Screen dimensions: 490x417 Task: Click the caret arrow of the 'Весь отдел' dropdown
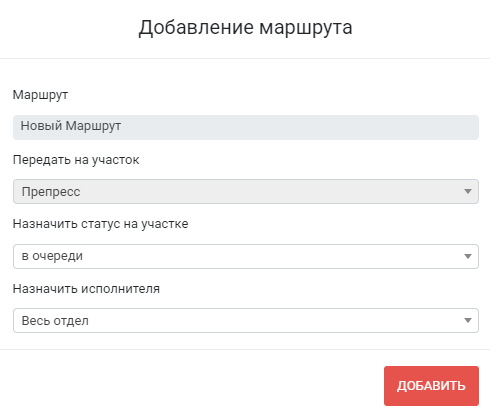(468, 320)
